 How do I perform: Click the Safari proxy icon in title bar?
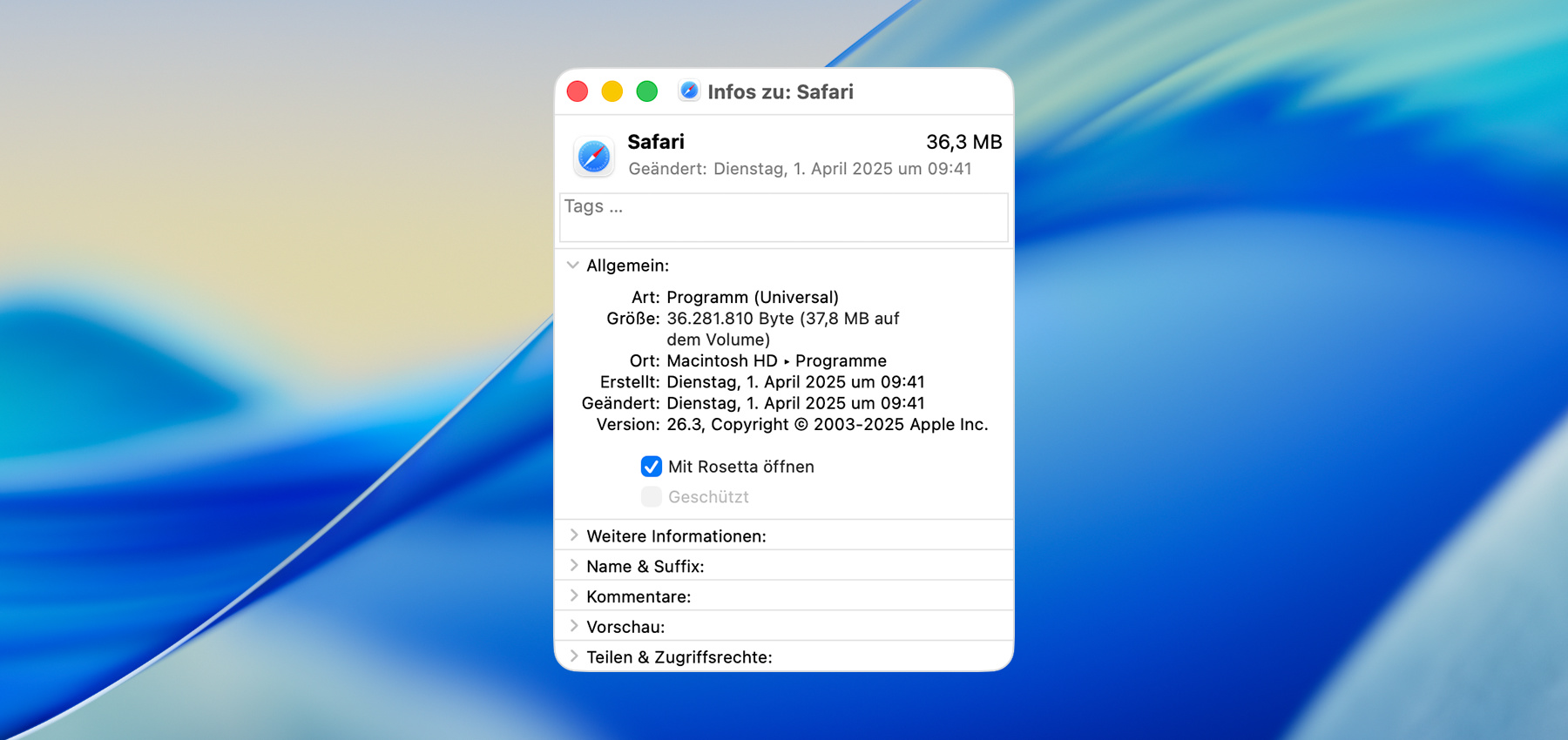click(x=689, y=91)
